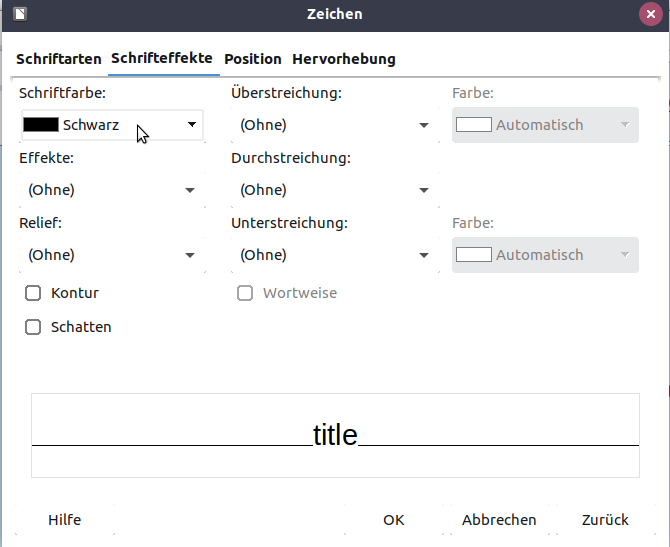Image resolution: width=670 pixels, height=547 pixels.
Task: Open the Position tab
Action: click(x=253, y=59)
